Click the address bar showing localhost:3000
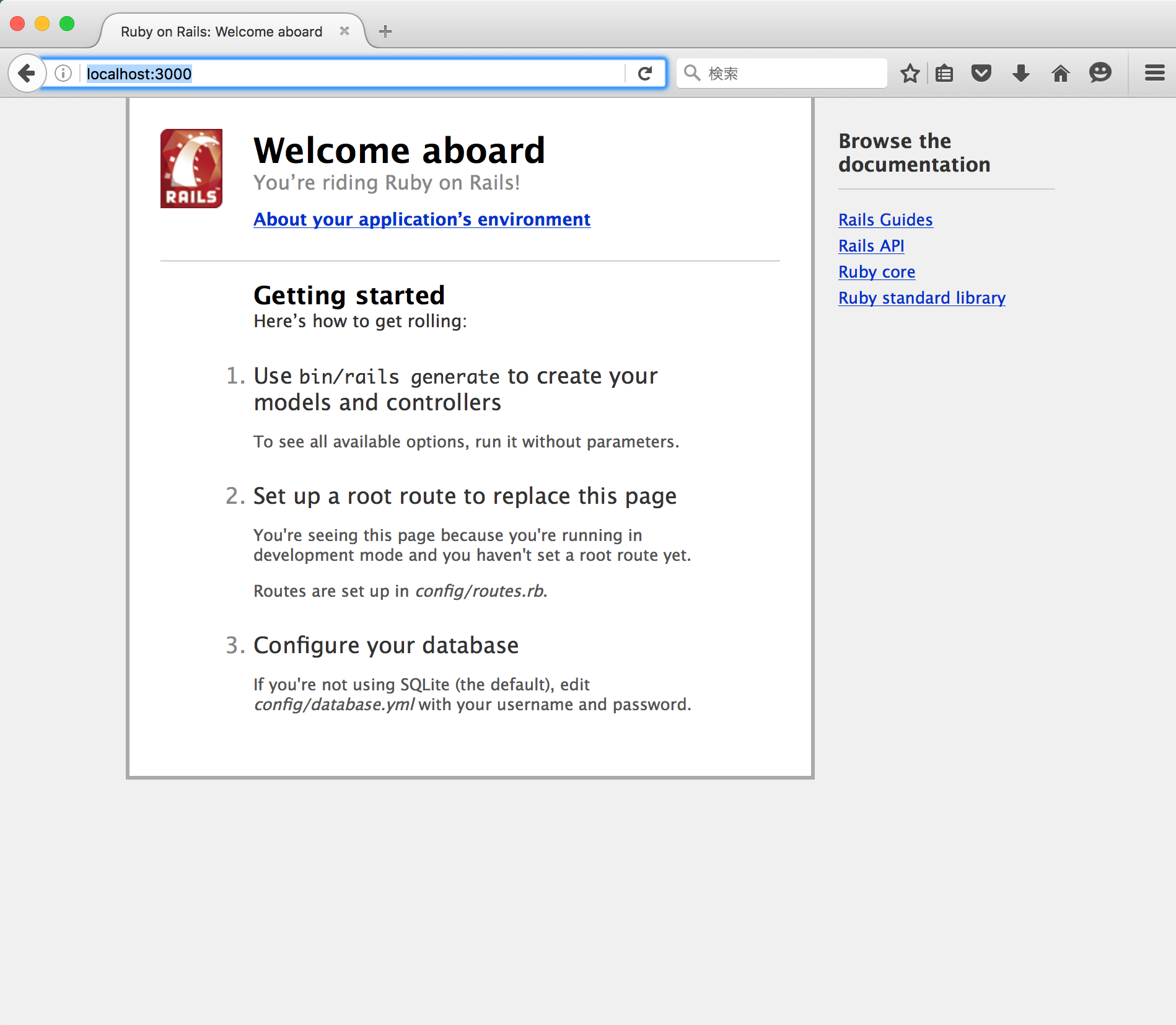1176x1025 pixels. pos(248,73)
